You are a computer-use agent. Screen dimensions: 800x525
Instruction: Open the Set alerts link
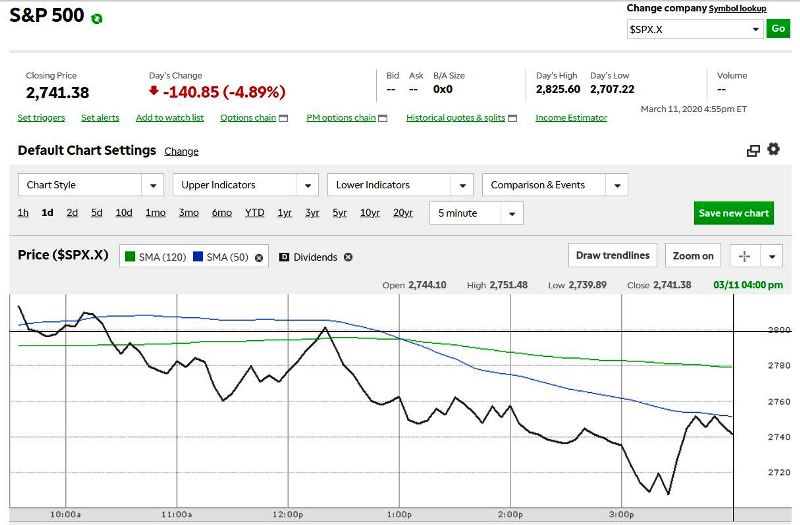(100, 118)
